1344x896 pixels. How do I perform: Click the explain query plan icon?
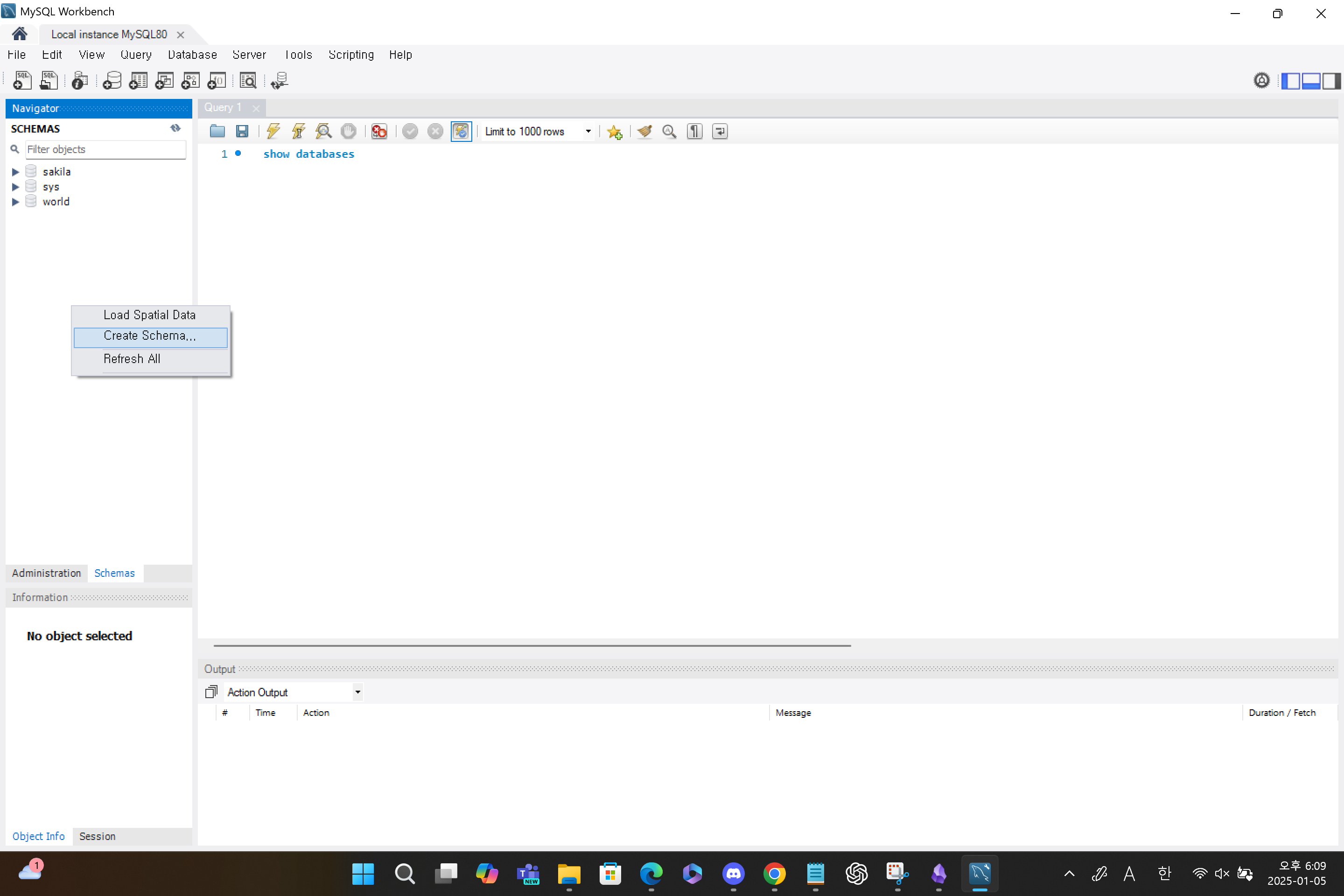tap(323, 132)
